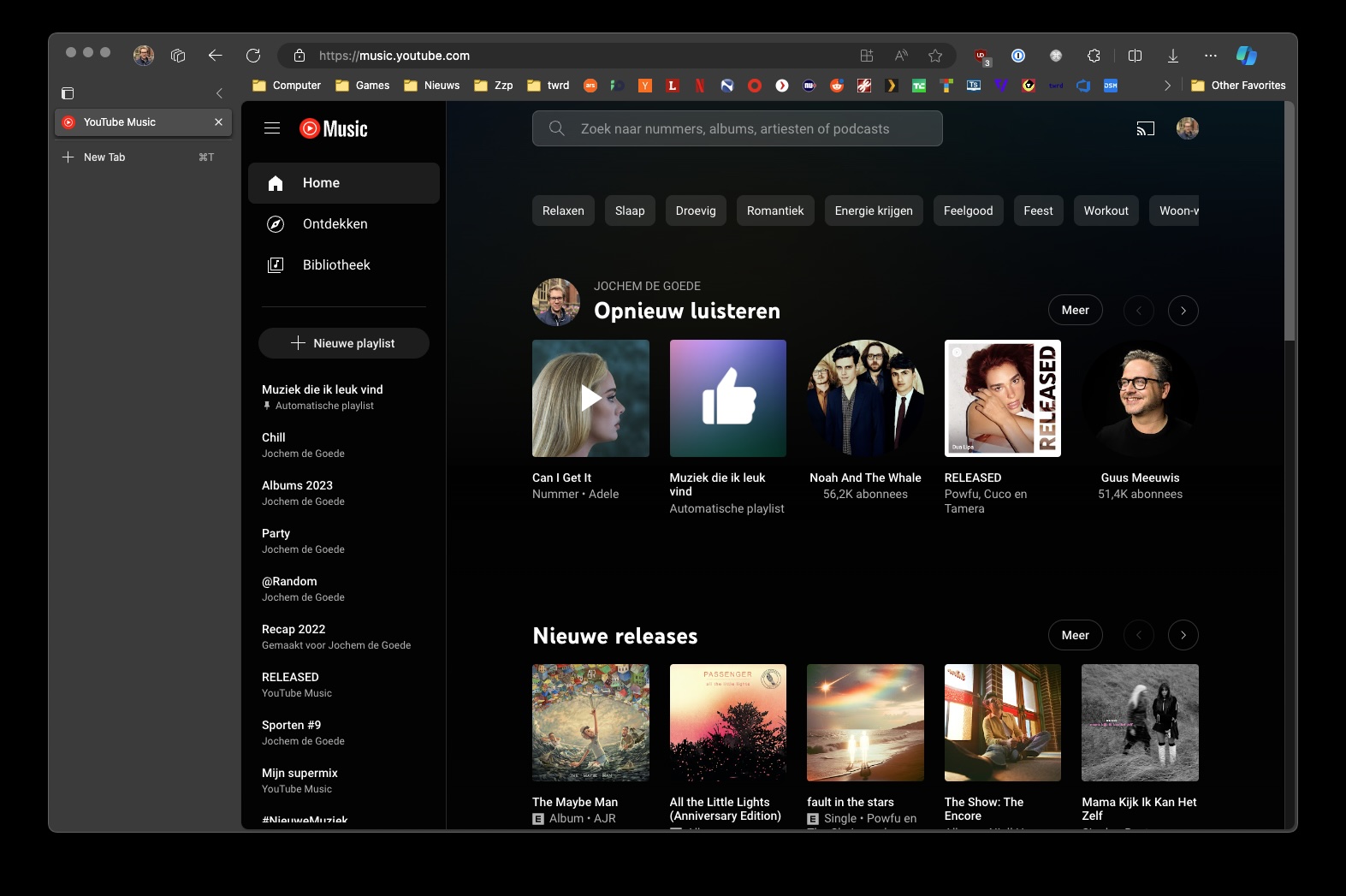This screenshot has height=896, width=1346.
Task: Open Mama Kijk Ik Kan Het Zelf cover
Action: 1141,722
